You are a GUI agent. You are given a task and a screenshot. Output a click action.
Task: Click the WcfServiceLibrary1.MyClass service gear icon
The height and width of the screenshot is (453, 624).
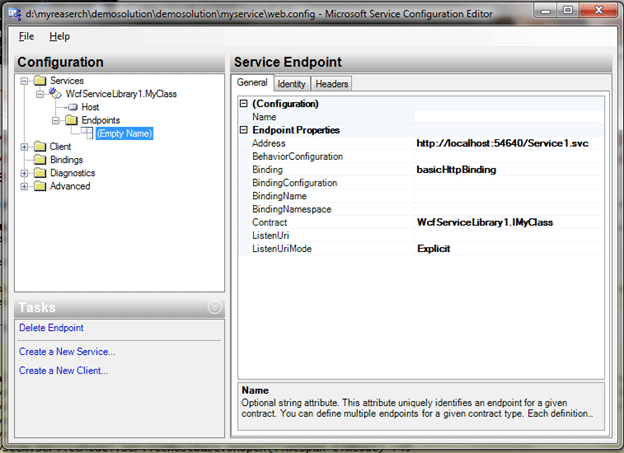point(55,94)
